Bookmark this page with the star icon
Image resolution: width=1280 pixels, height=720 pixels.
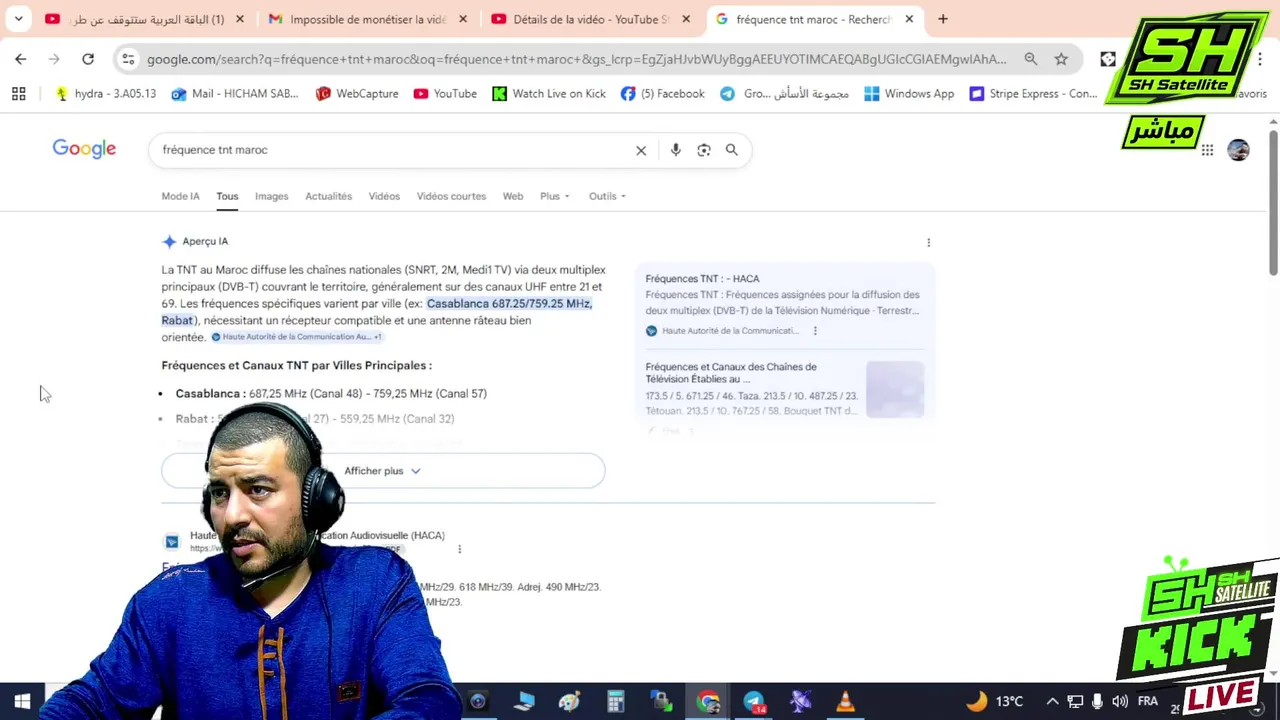click(x=1061, y=59)
